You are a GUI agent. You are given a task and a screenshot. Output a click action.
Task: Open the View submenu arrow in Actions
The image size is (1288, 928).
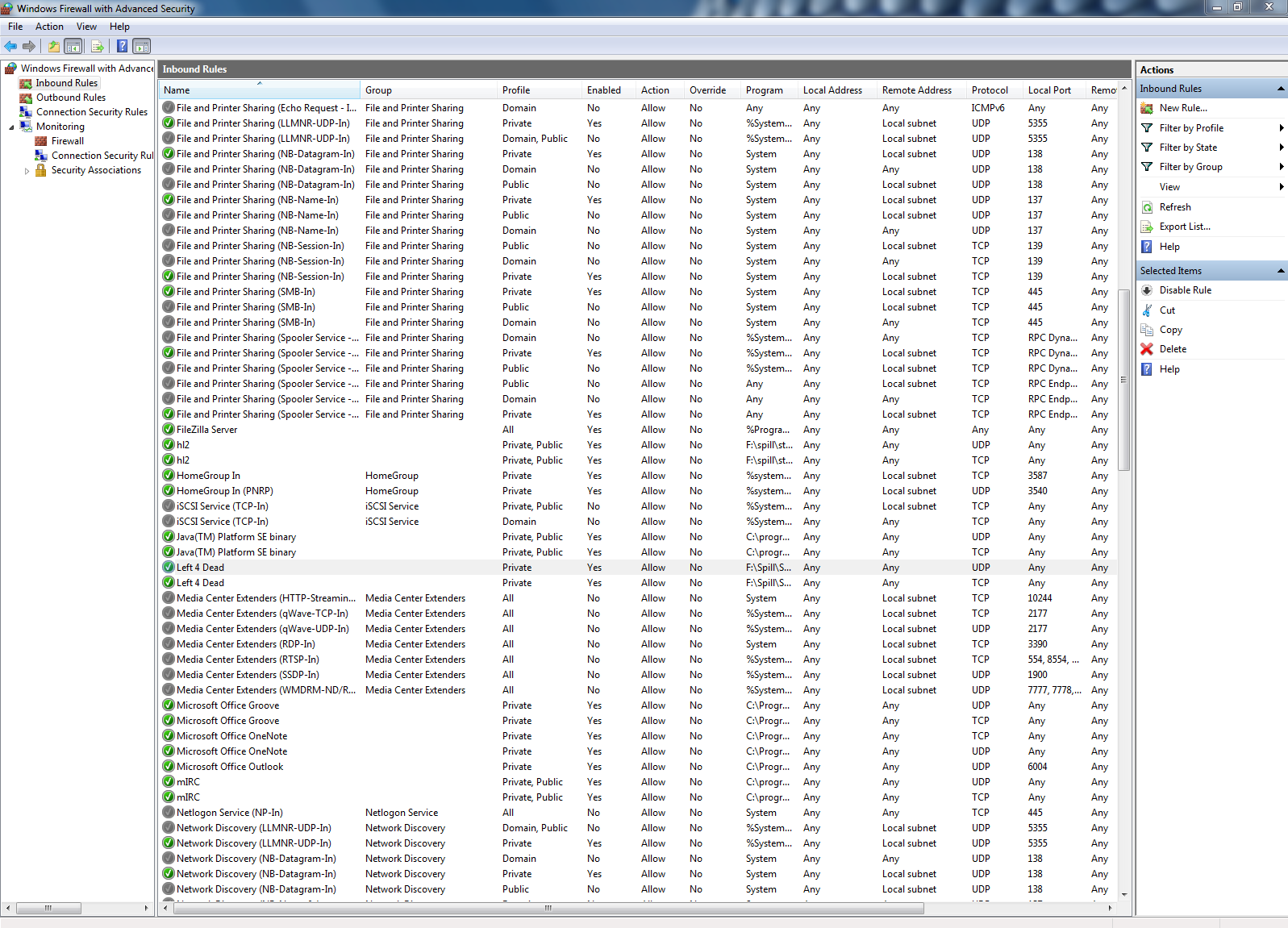coord(1281,187)
